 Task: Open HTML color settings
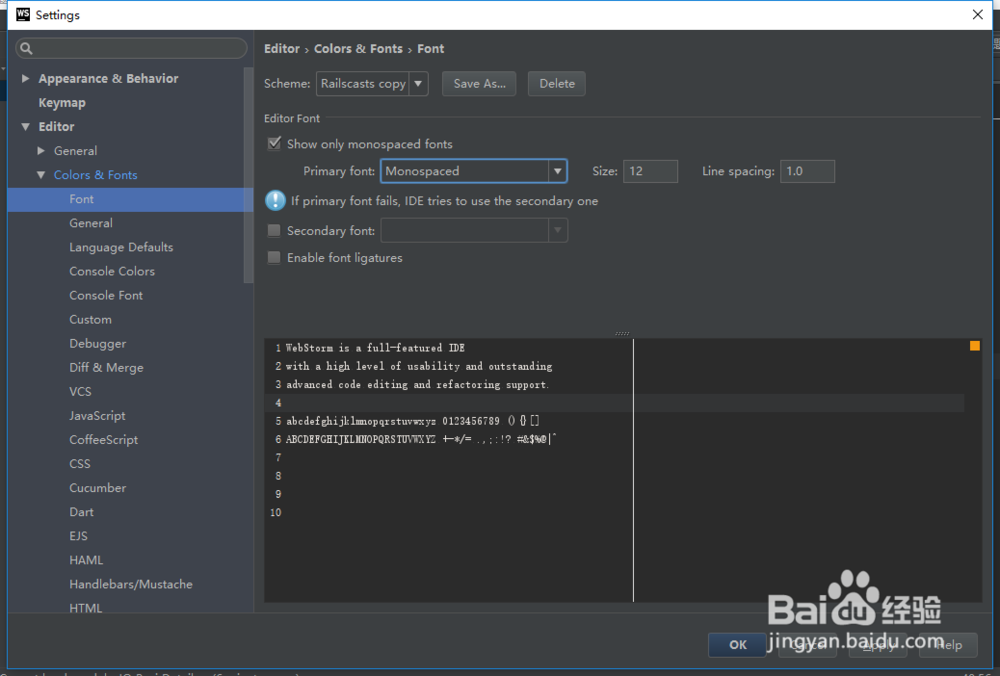[x=85, y=608]
